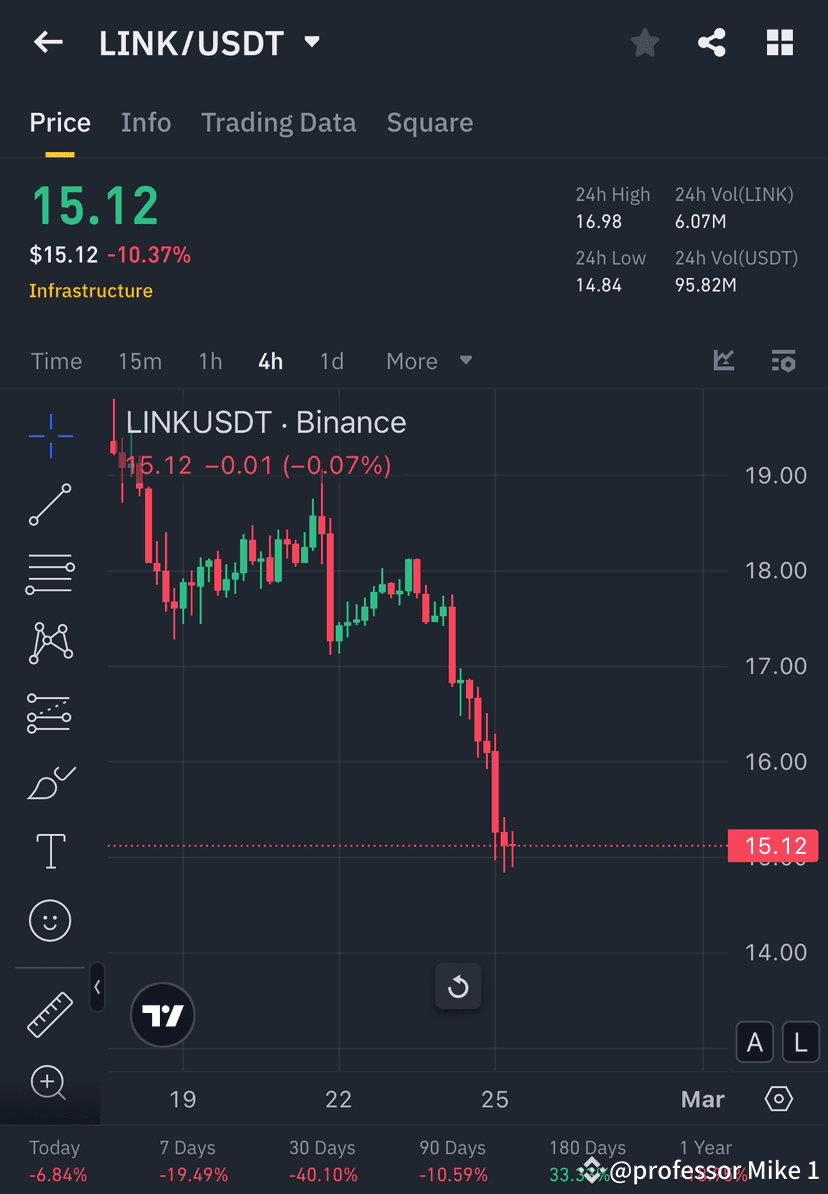This screenshot has width=828, height=1194.
Task: Open the emoji sticker tool
Action: (x=50, y=920)
